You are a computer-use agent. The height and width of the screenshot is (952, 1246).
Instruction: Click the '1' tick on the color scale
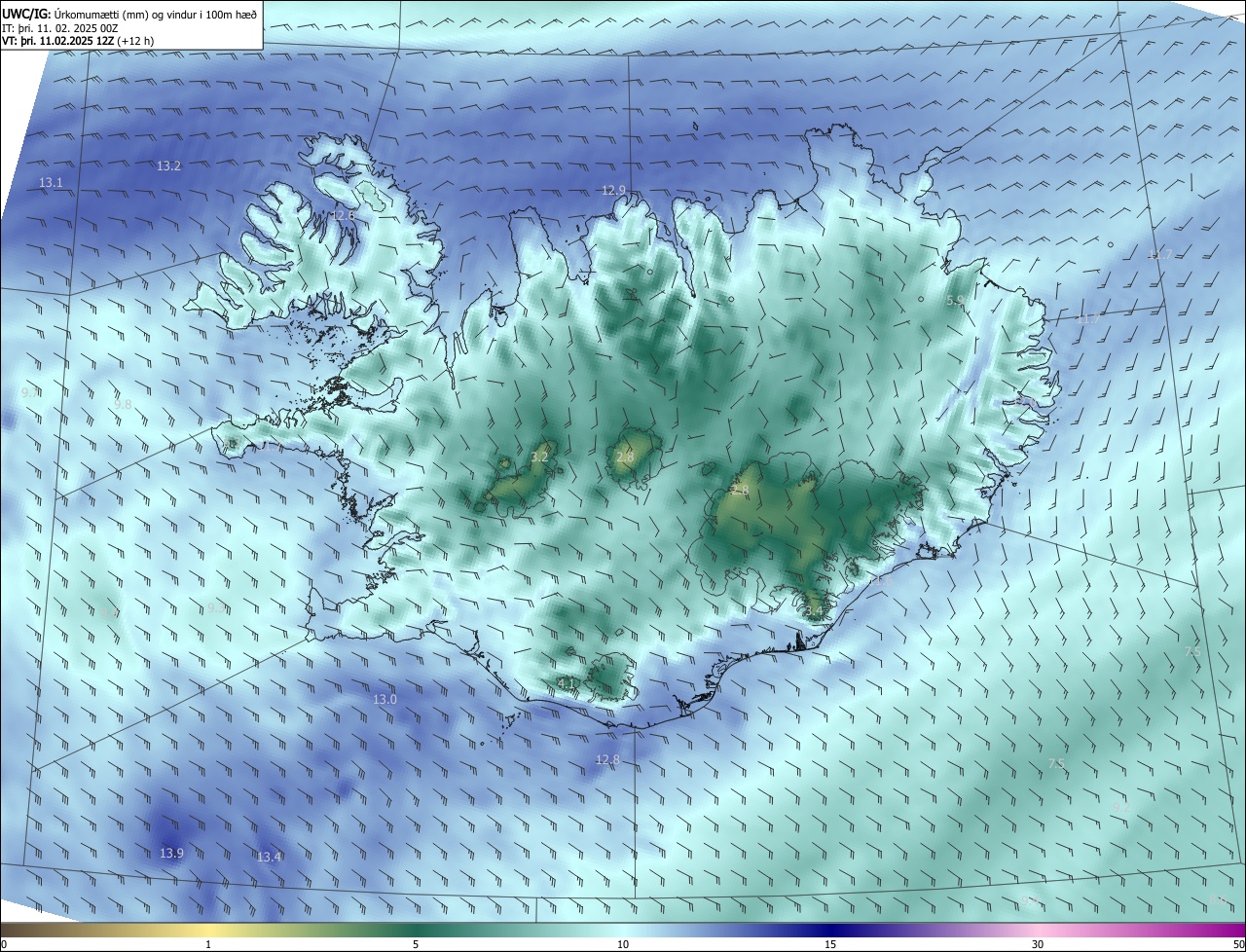(208, 944)
